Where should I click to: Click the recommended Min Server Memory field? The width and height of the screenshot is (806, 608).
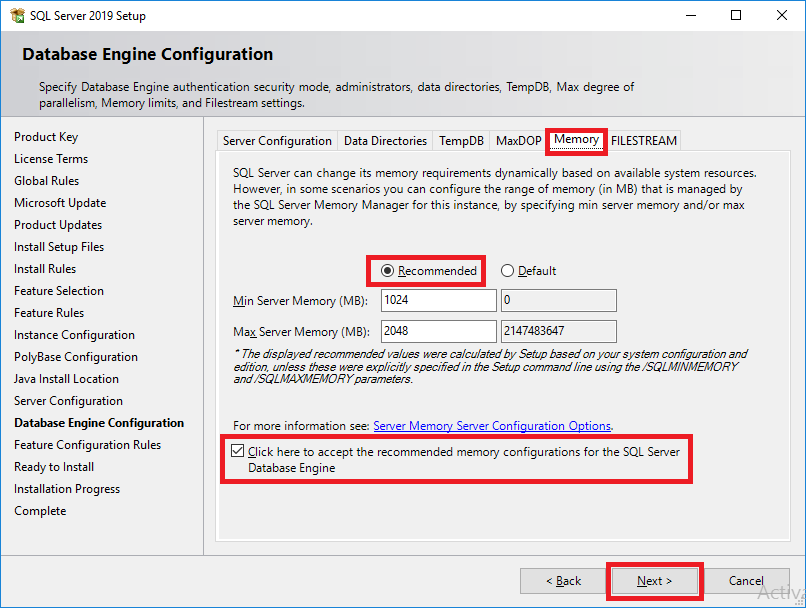[438, 300]
